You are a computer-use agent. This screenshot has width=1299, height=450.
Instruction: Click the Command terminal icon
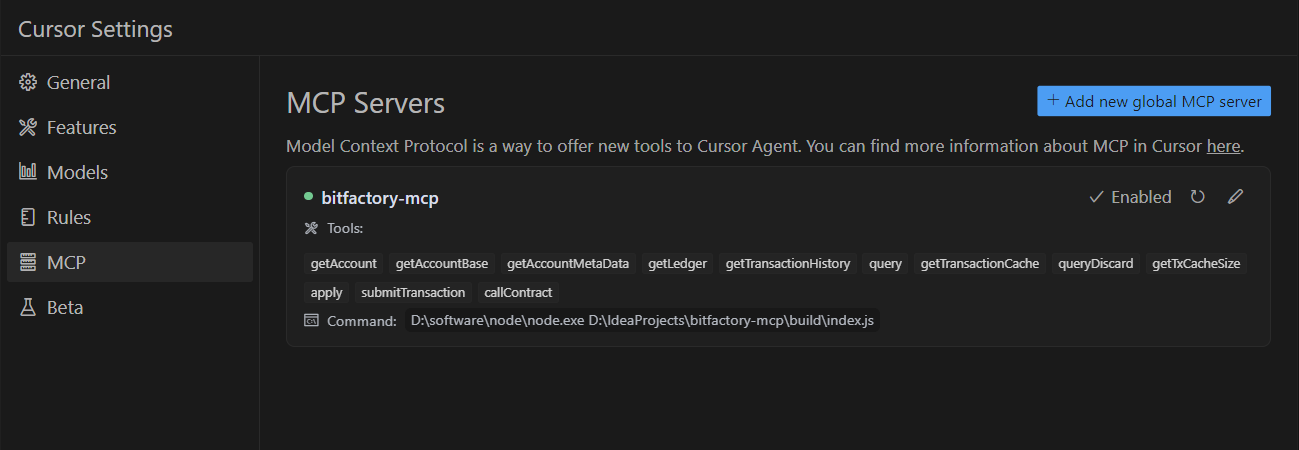coord(311,321)
